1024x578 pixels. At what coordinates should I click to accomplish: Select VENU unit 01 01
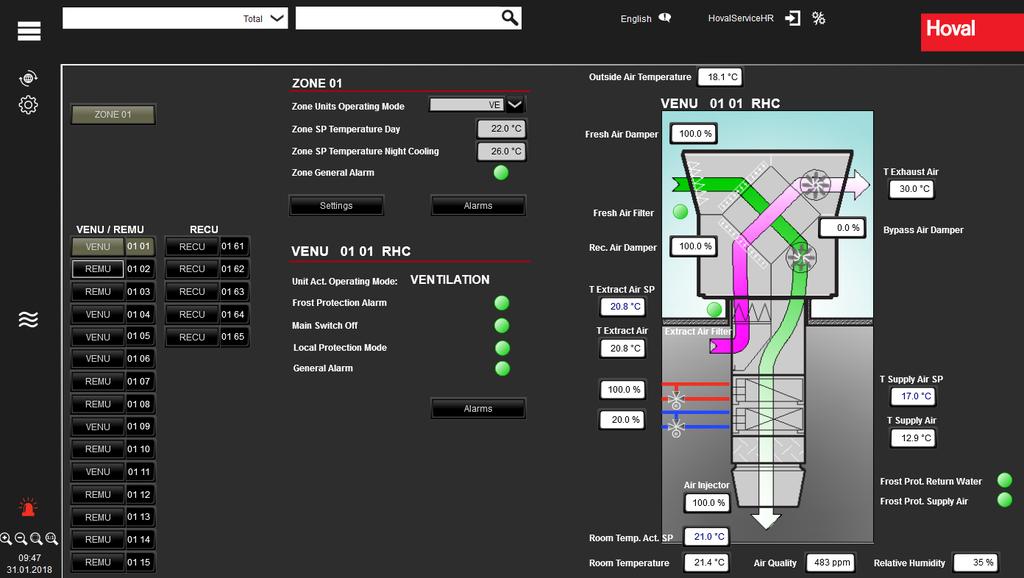(x=113, y=246)
